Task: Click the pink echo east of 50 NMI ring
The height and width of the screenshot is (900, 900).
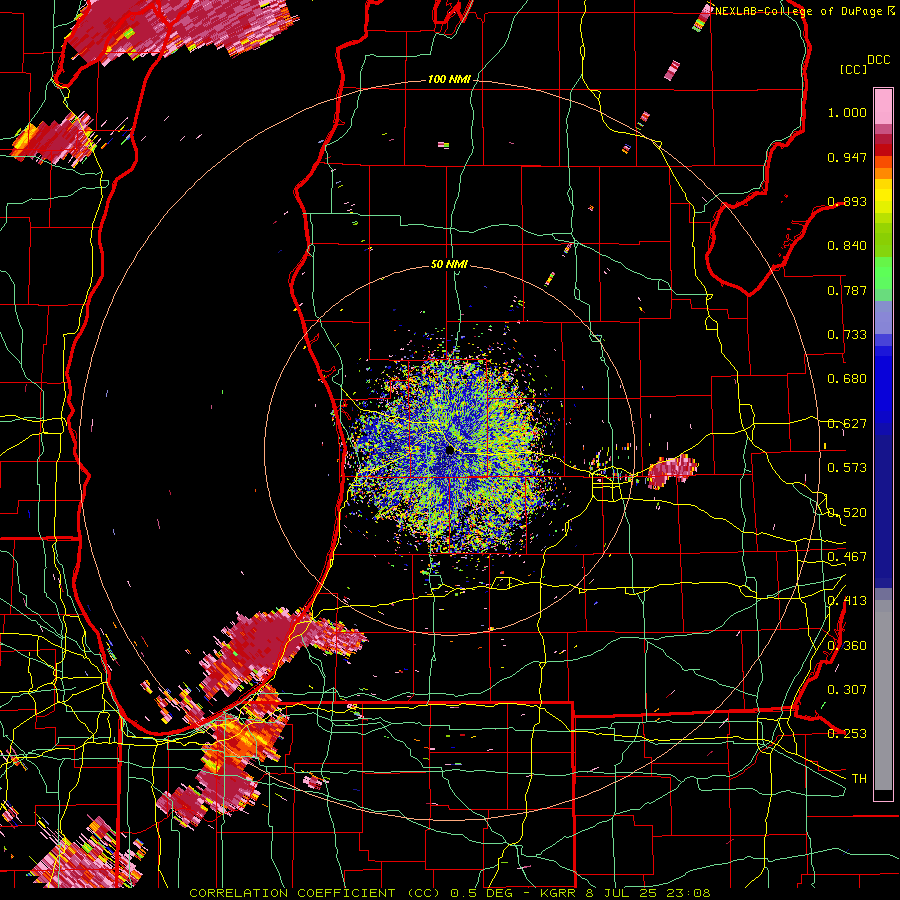Action: [672, 471]
